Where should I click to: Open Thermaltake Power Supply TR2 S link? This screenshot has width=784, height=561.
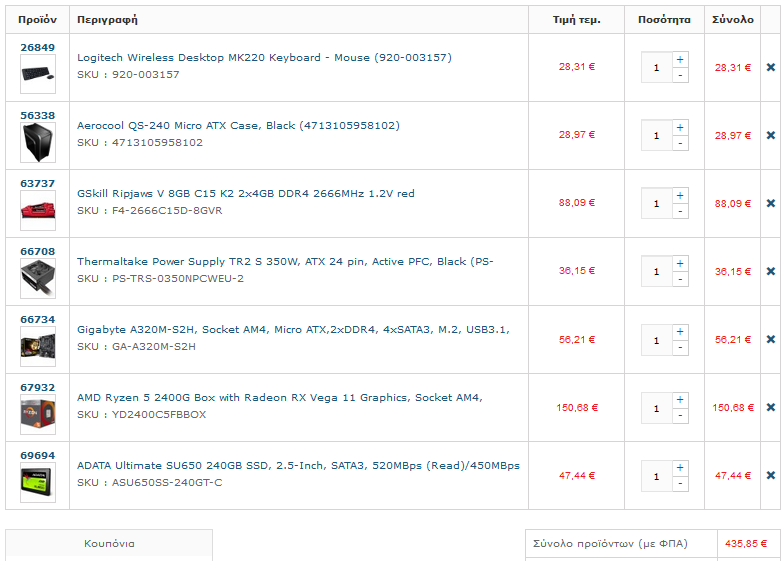tap(285, 262)
